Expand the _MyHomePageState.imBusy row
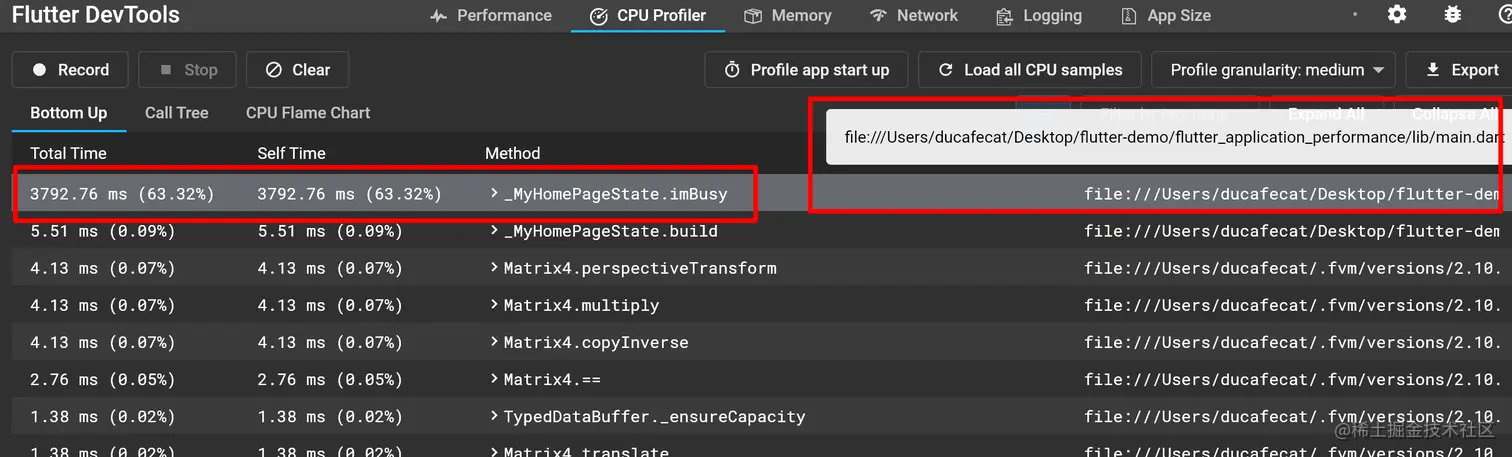The image size is (1512, 457). (x=494, y=193)
